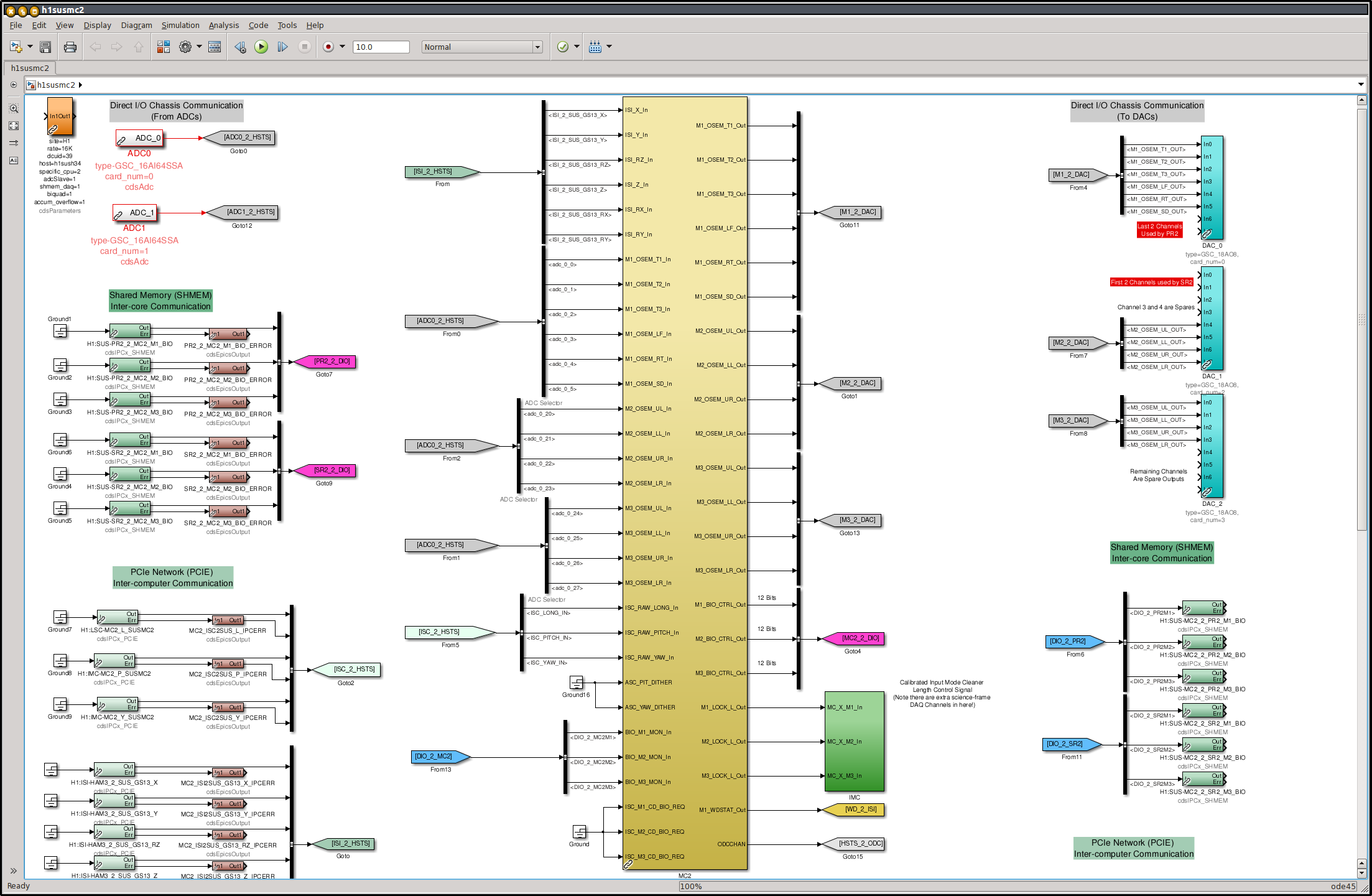Expand the palette with the double-chevron icon
The image size is (1372, 896).
pos(14,871)
